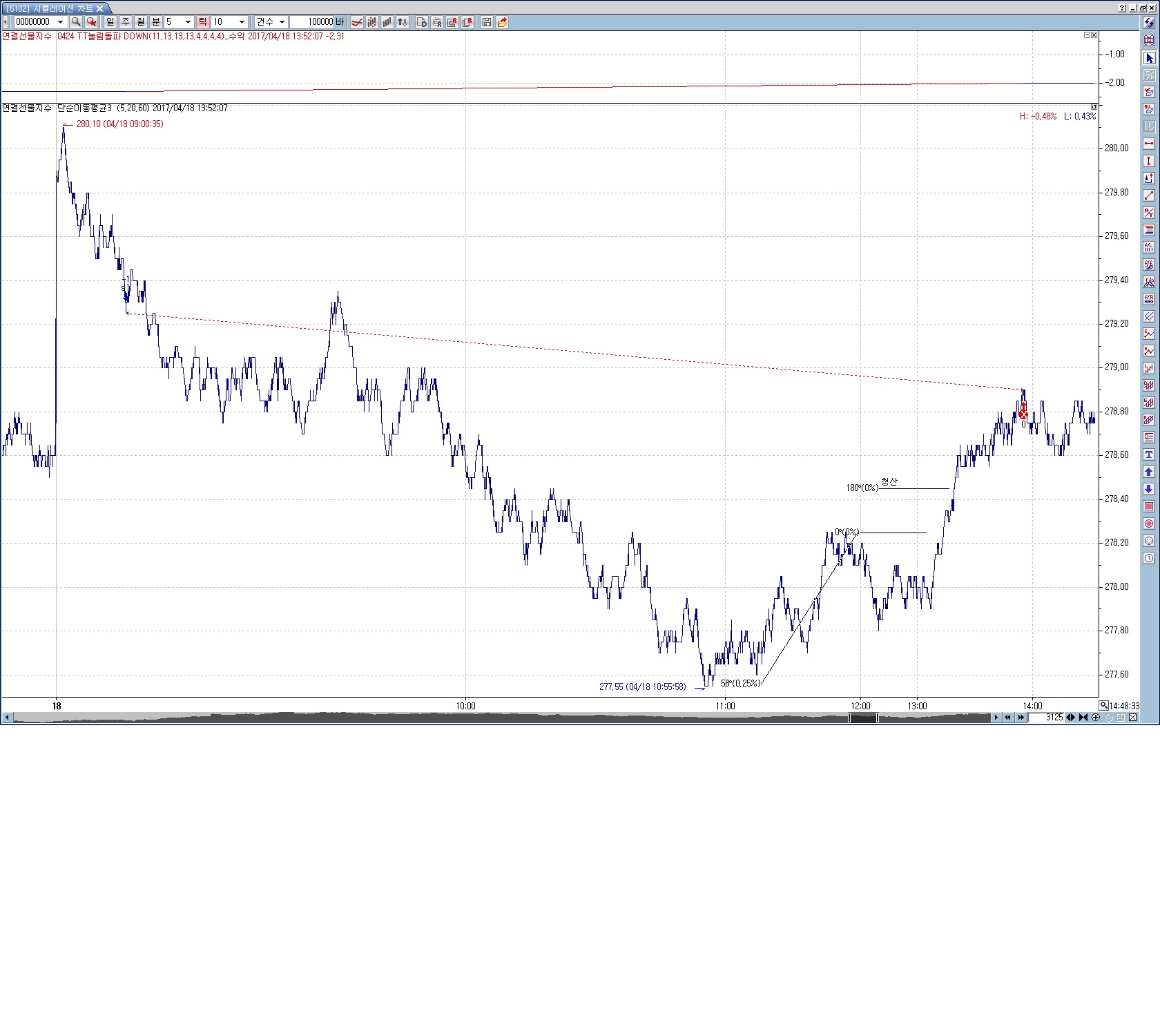Toggle the 틱 (tick) period button

[203, 22]
